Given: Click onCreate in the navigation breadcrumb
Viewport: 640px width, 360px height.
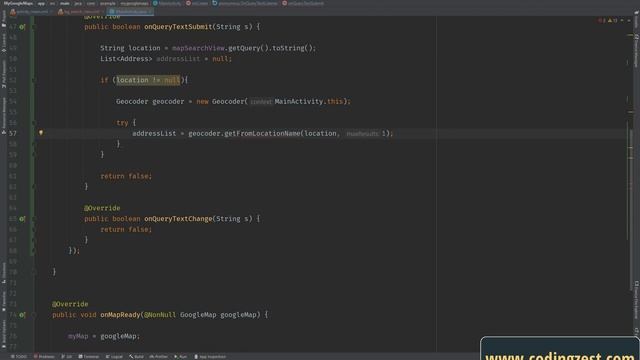Looking at the screenshot, I should 197,3.
